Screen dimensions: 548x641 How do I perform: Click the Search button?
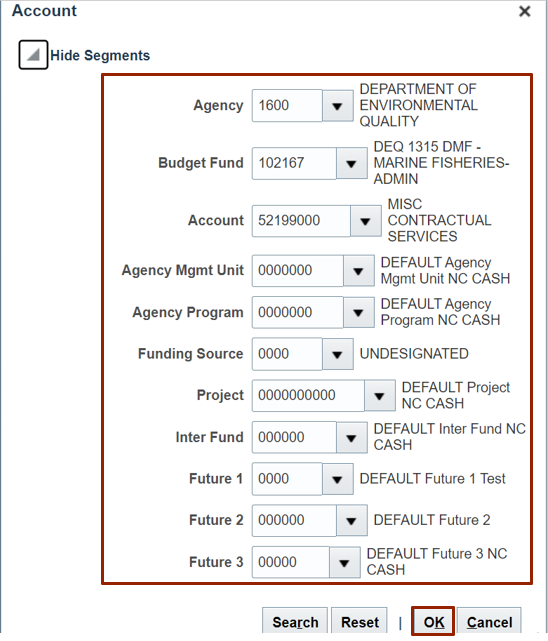[295, 622]
